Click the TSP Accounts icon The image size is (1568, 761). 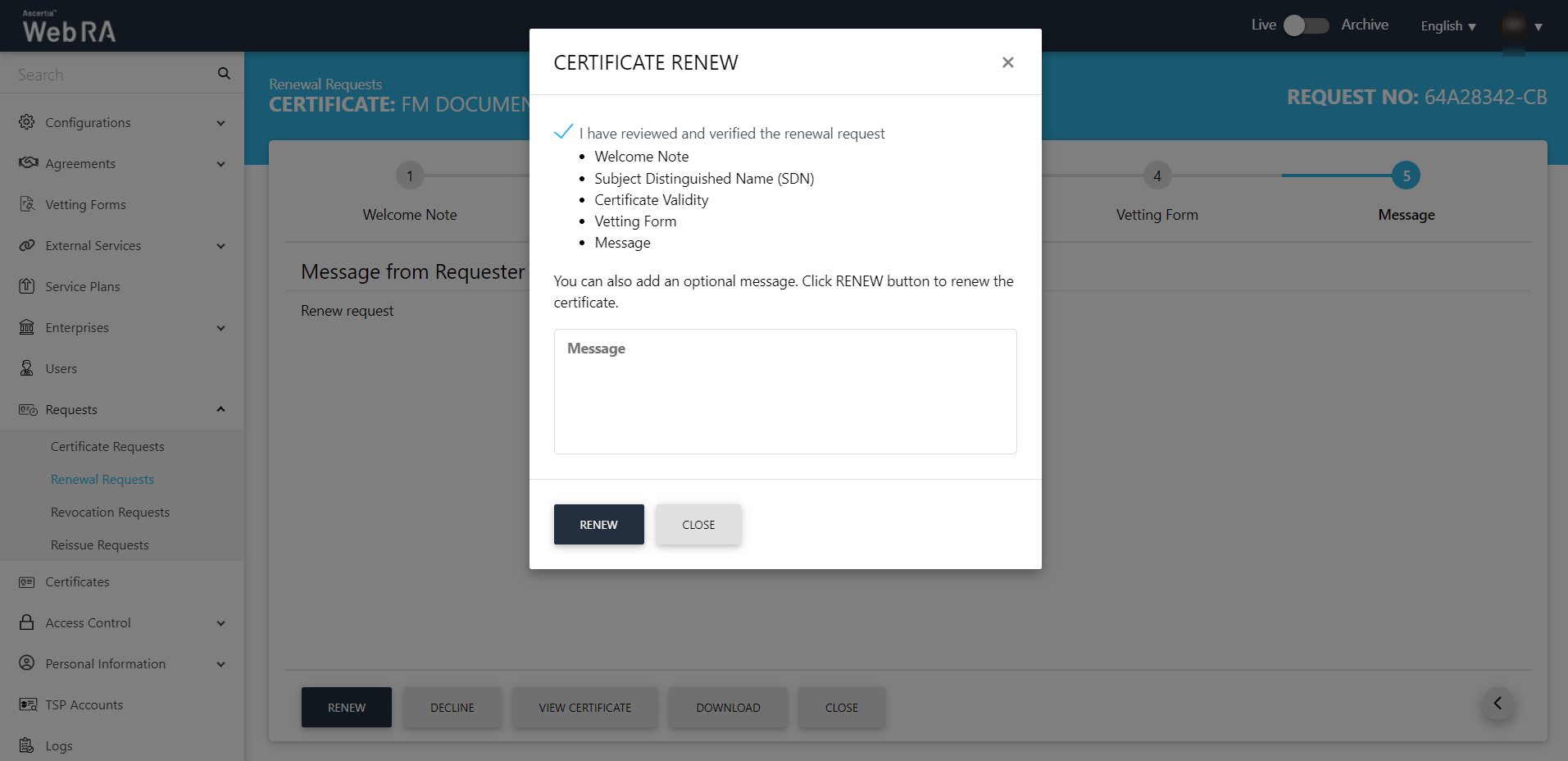click(28, 704)
